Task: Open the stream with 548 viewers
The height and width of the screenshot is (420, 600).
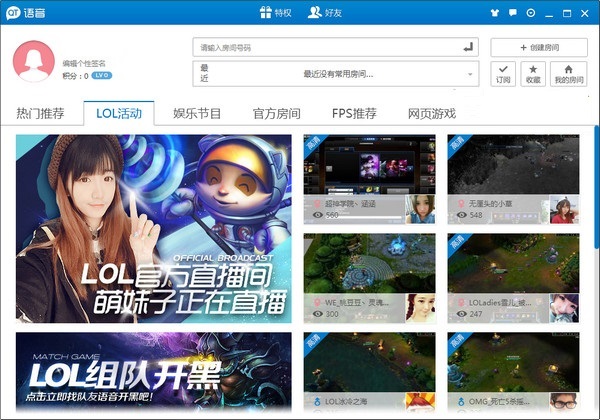Action: click(513, 179)
